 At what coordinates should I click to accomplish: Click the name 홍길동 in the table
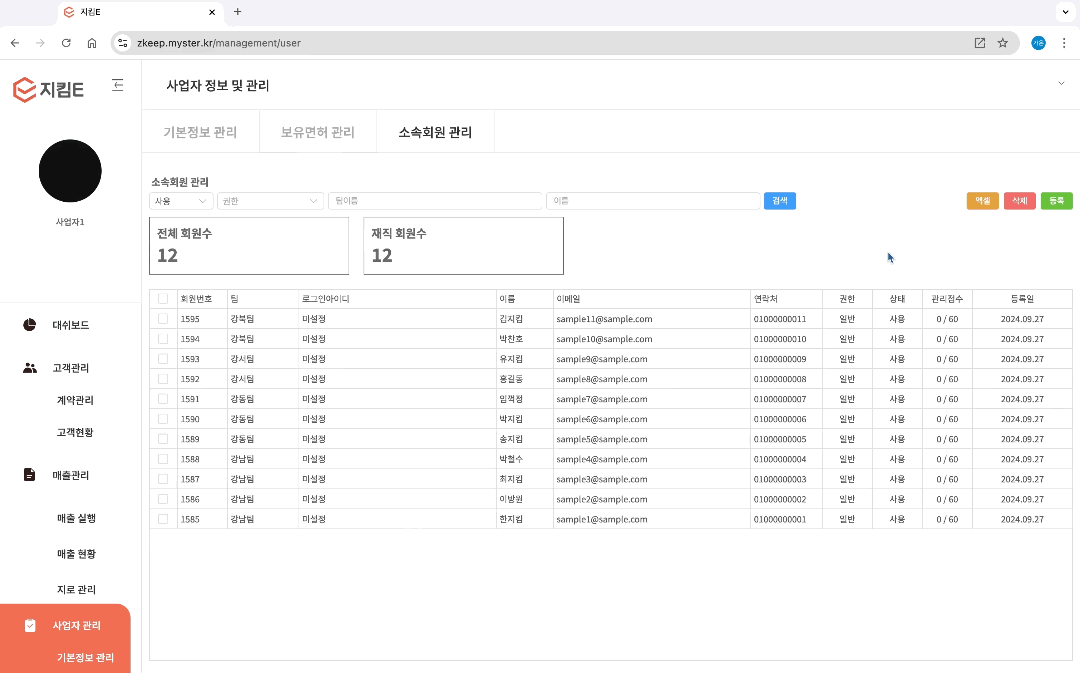511,379
